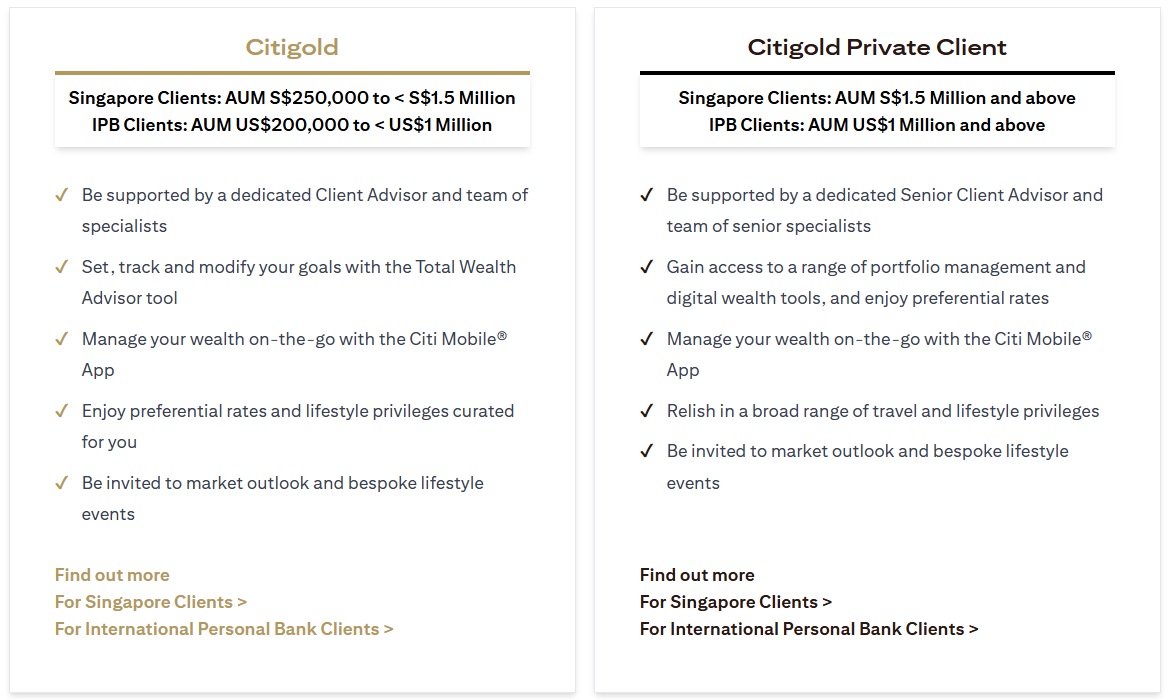Click the checkmark next to Total Wealth Advisor tool
Image resolution: width=1171 pixels, height=700 pixels.
click(61, 267)
